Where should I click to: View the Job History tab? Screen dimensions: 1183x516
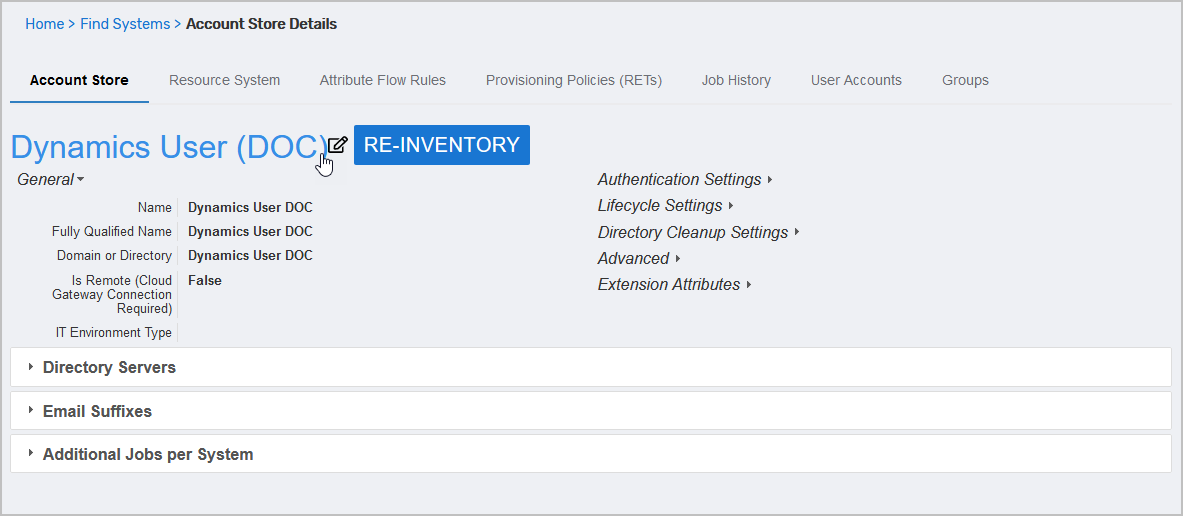pyautogui.click(x=735, y=80)
